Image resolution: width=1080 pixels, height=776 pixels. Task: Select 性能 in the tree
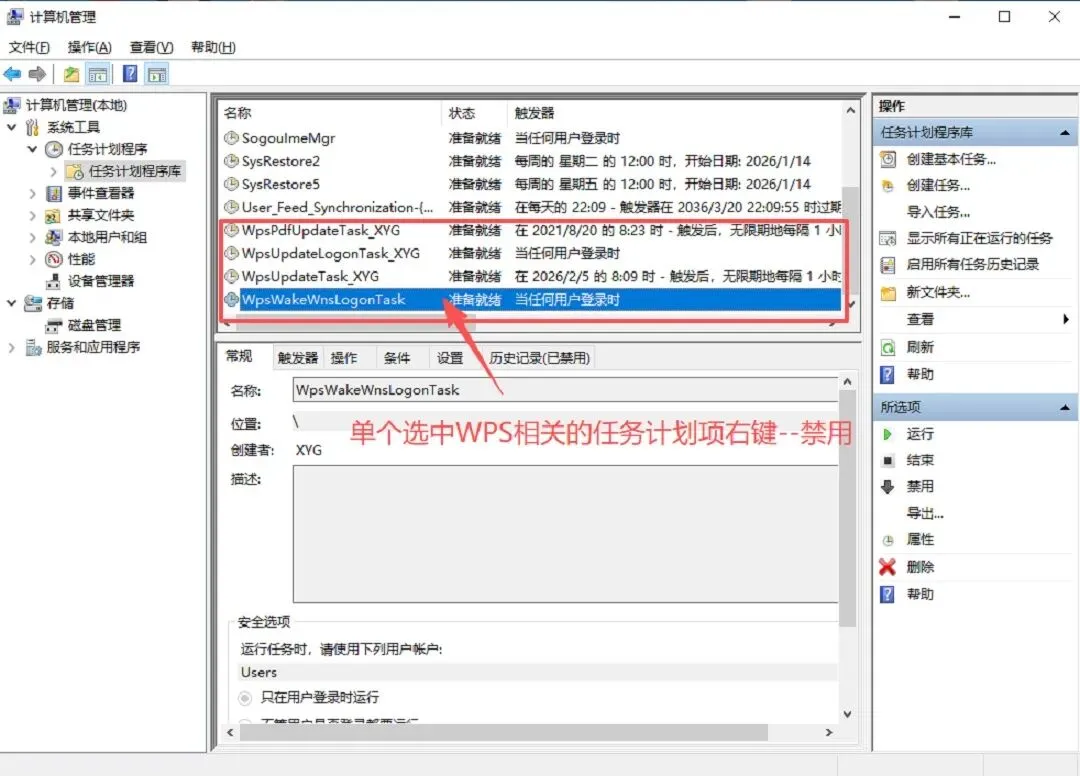pos(81,260)
